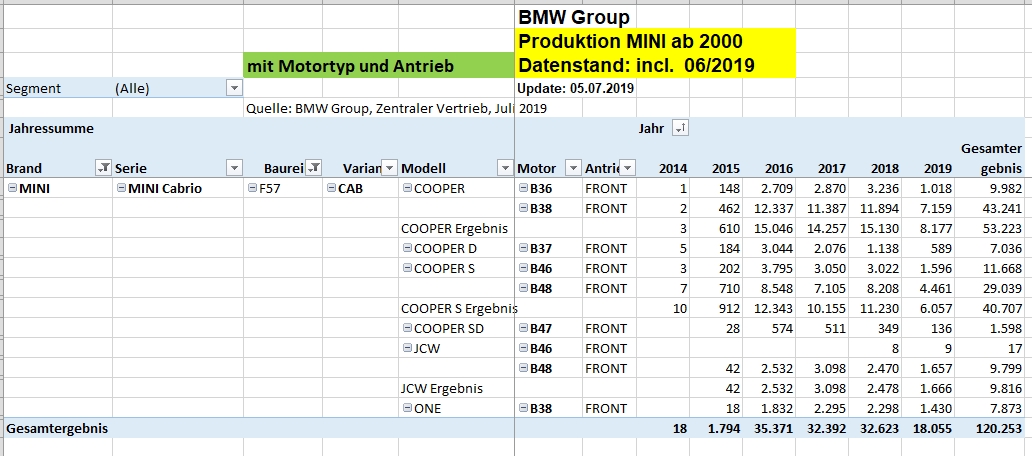Collapse the F57 row group
The width and height of the screenshot is (1032, 456).
pyautogui.click(x=251, y=188)
